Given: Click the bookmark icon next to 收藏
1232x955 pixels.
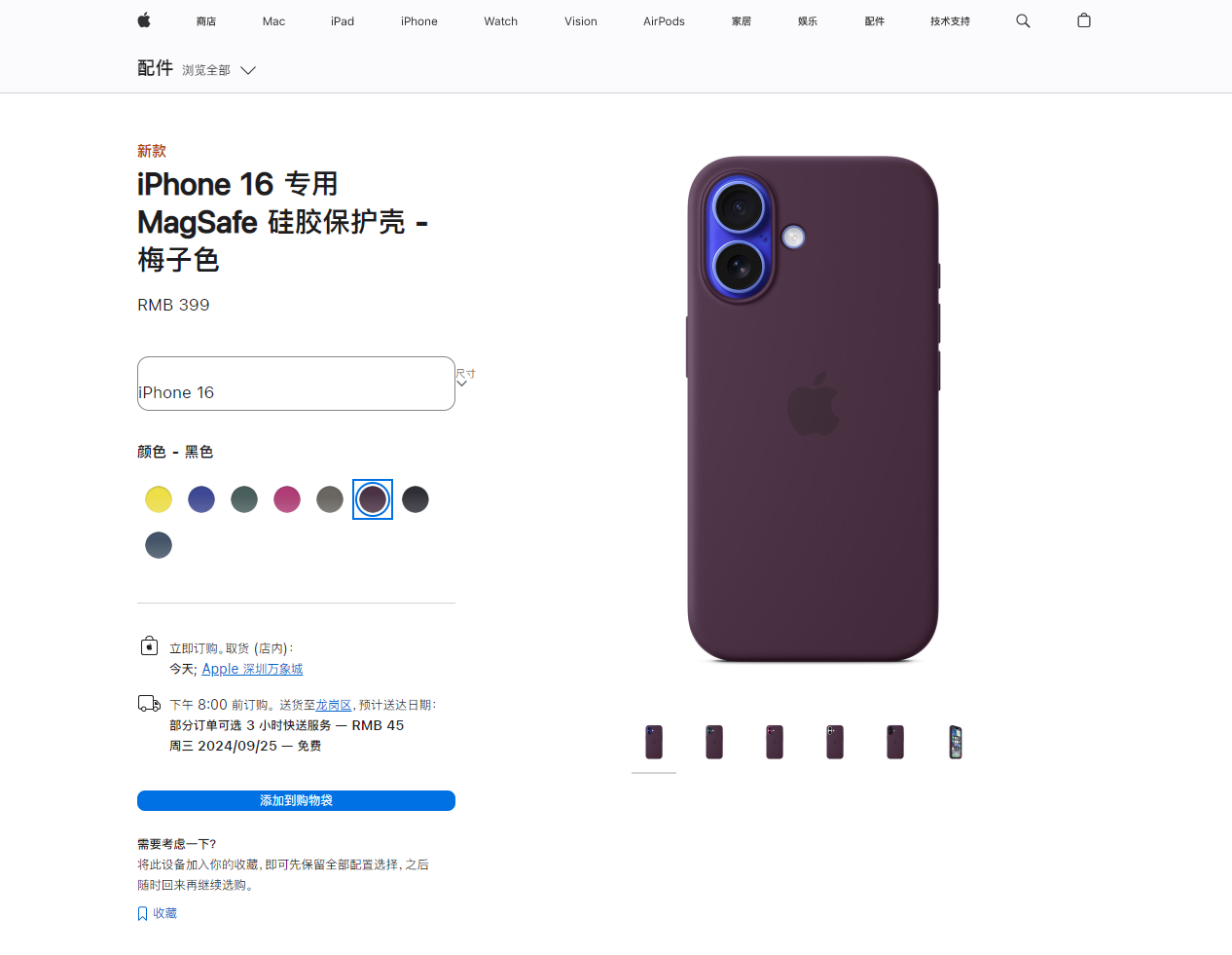Looking at the screenshot, I should click(142, 913).
